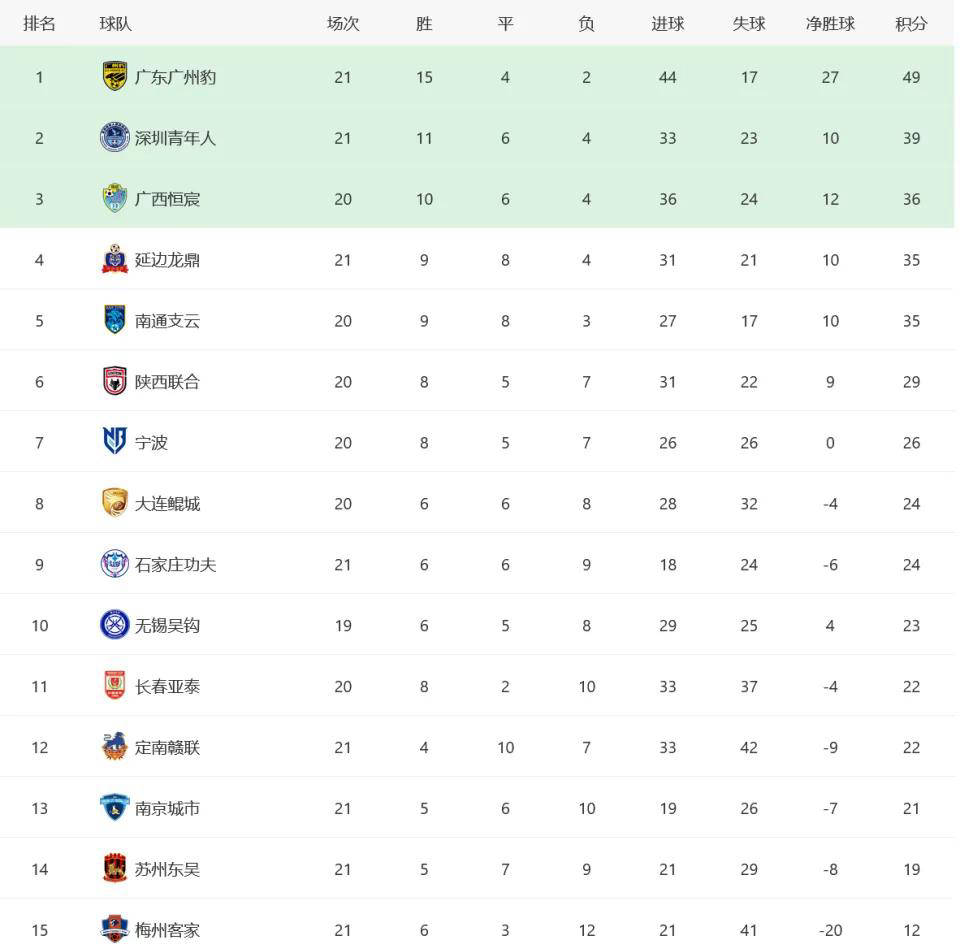960x947 pixels.
Task: Click the 排名 column header
Action: pyautogui.click(x=39, y=24)
